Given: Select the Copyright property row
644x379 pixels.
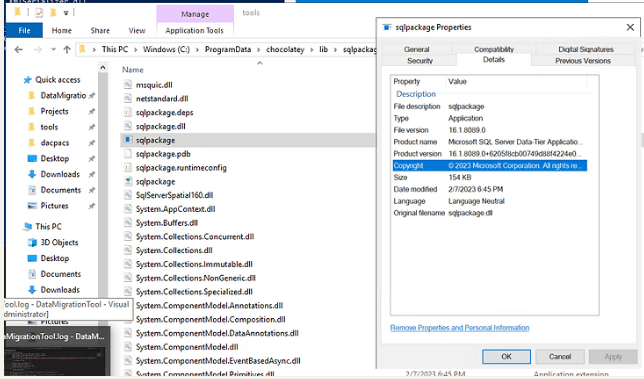Looking at the screenshot, I should (x=490, y=165).
